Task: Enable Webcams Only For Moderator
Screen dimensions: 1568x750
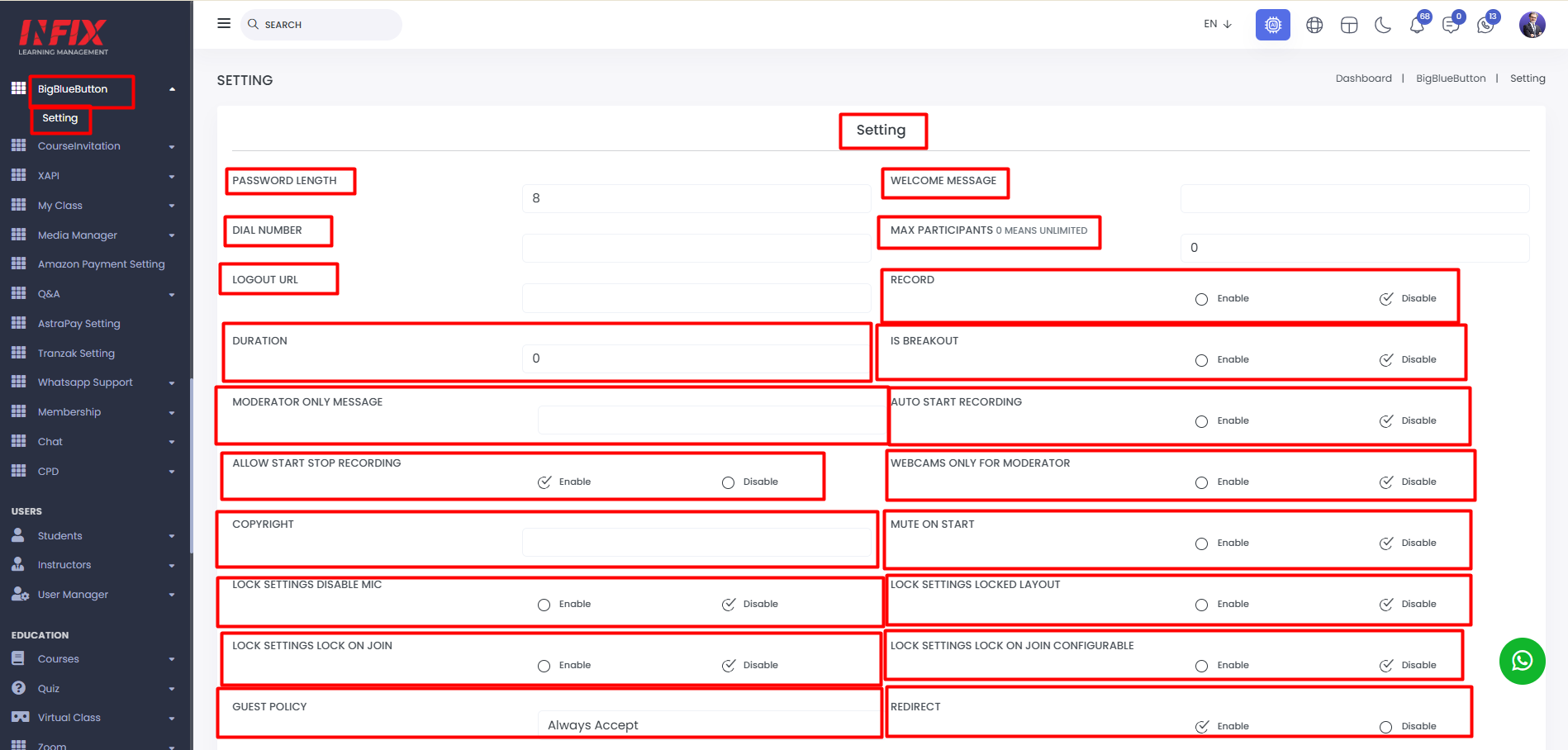Action: click(x=1201, y=482)
